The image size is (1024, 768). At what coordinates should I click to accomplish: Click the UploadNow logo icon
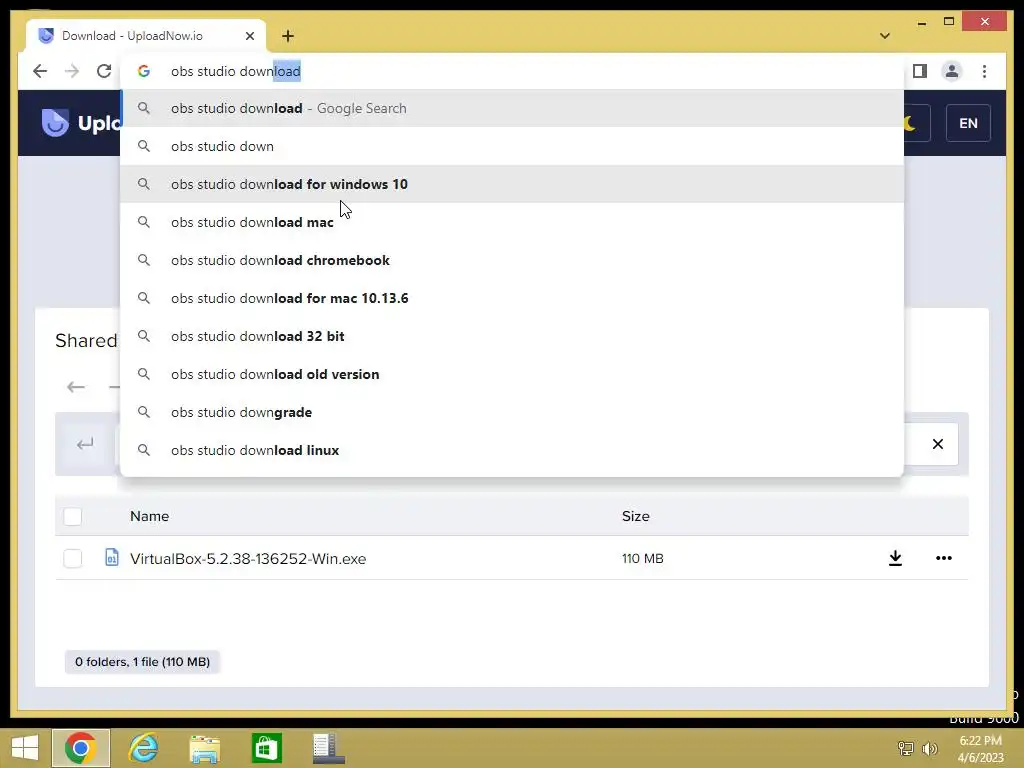pos(55,122)
